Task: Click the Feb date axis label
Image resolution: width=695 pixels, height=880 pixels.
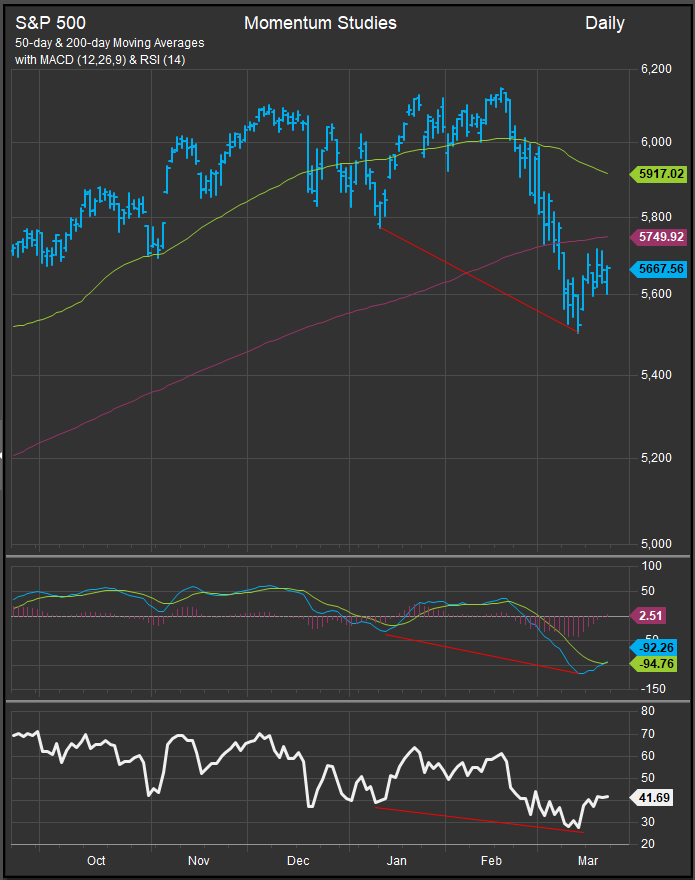Action: (x=491, y=861)
